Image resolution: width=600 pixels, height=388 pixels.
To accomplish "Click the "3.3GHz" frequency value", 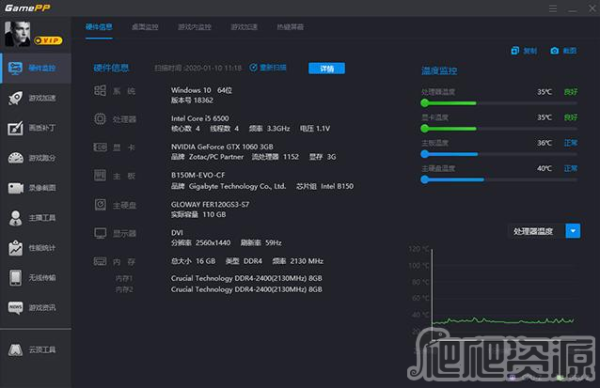I will [279, 129].
